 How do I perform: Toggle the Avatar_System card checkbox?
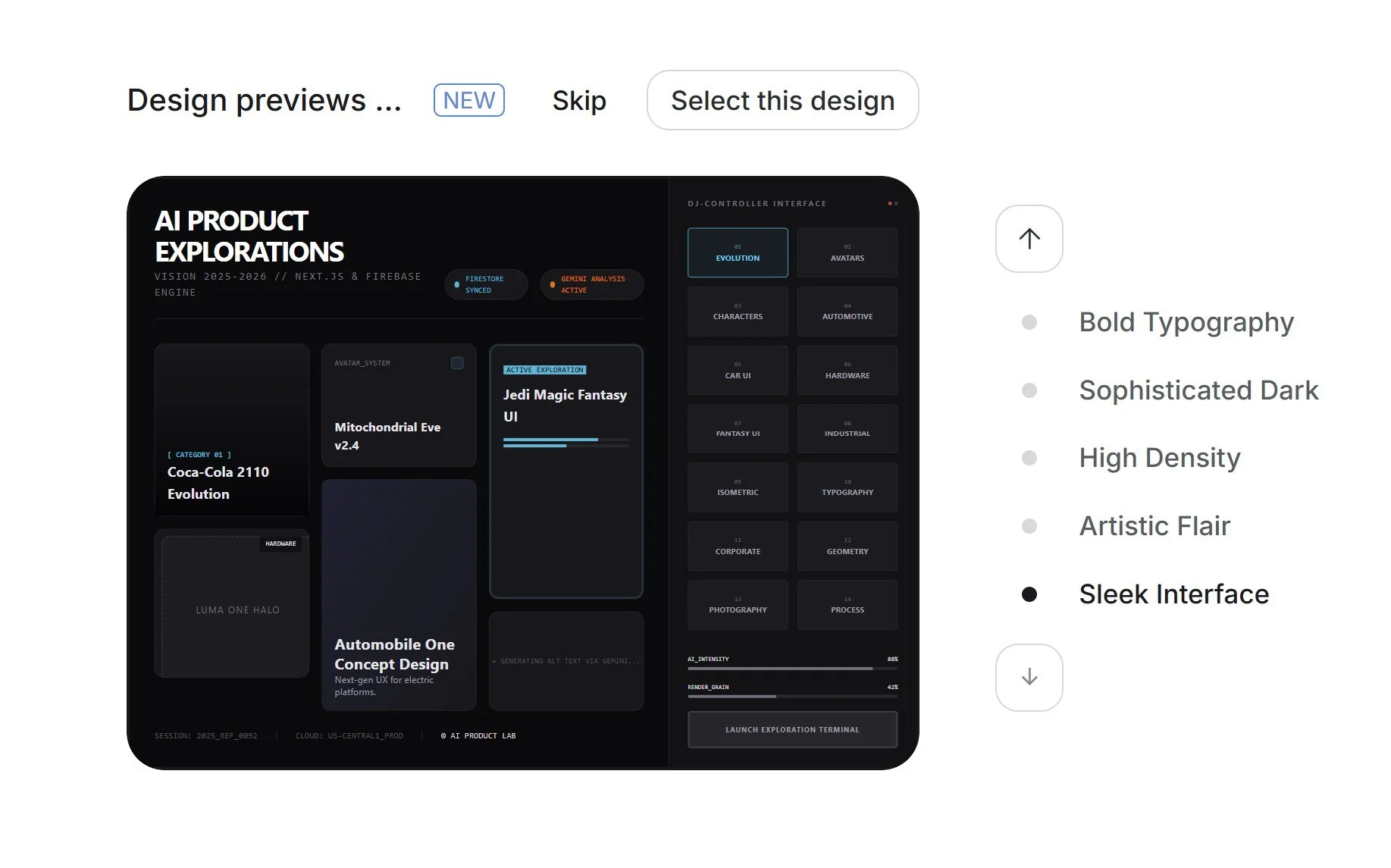[x=457, y=363]
